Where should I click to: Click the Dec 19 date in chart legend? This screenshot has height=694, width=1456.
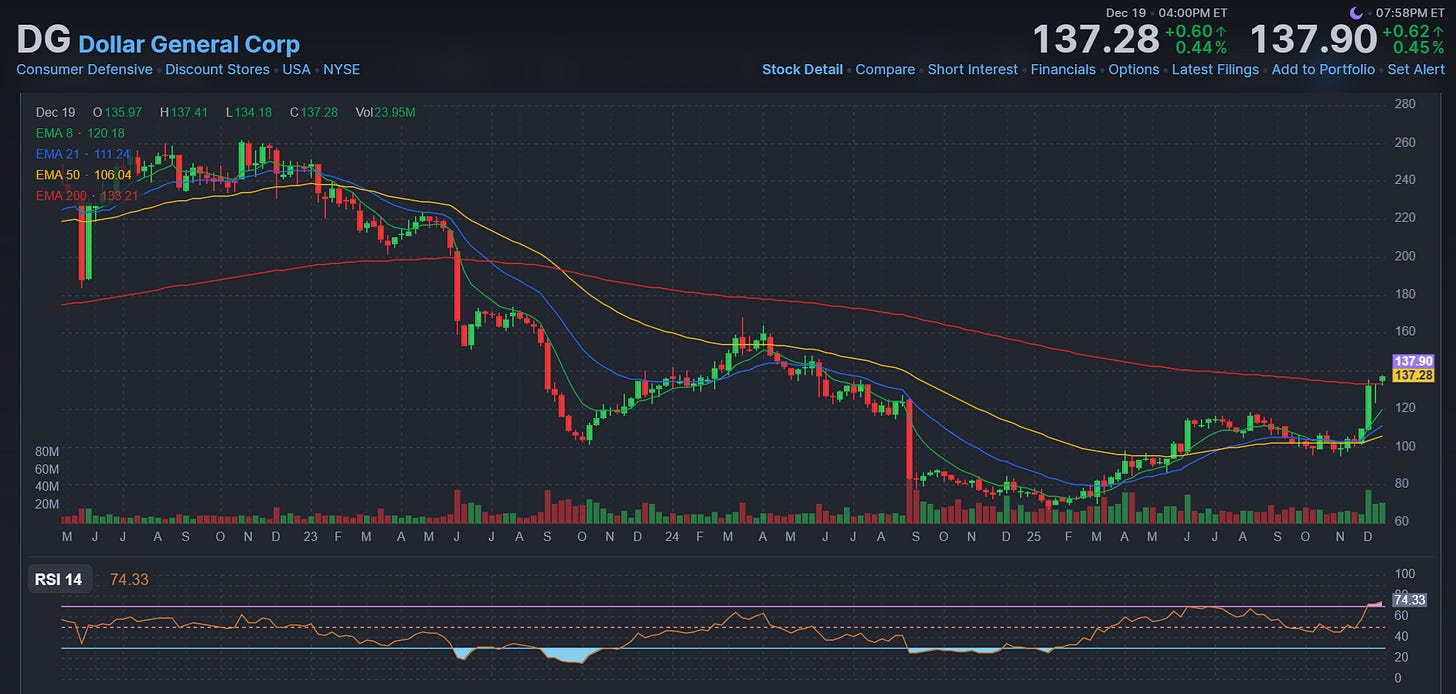pos(55,112)
